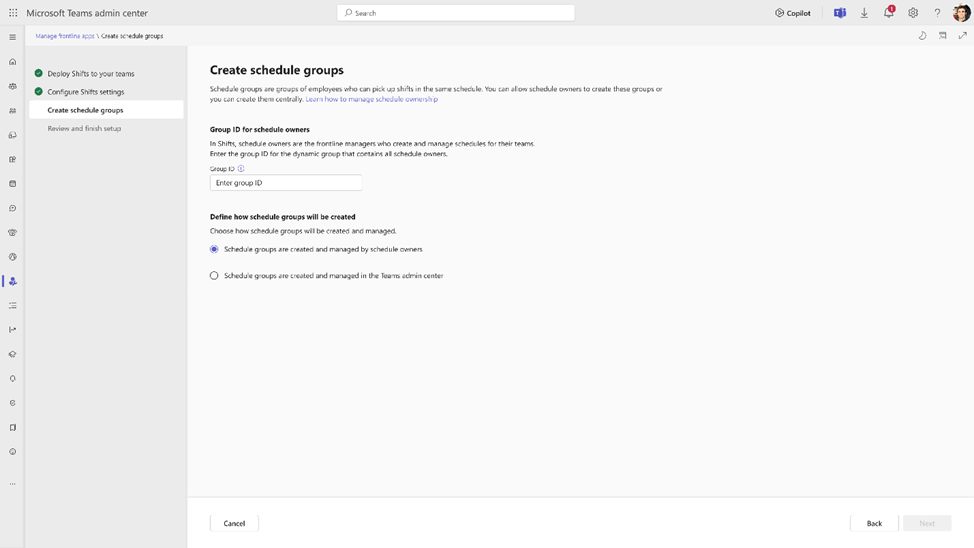Open the graduation cap icon in navigation
The width and height of the screenshot is (974, 548).
[12, 354]
